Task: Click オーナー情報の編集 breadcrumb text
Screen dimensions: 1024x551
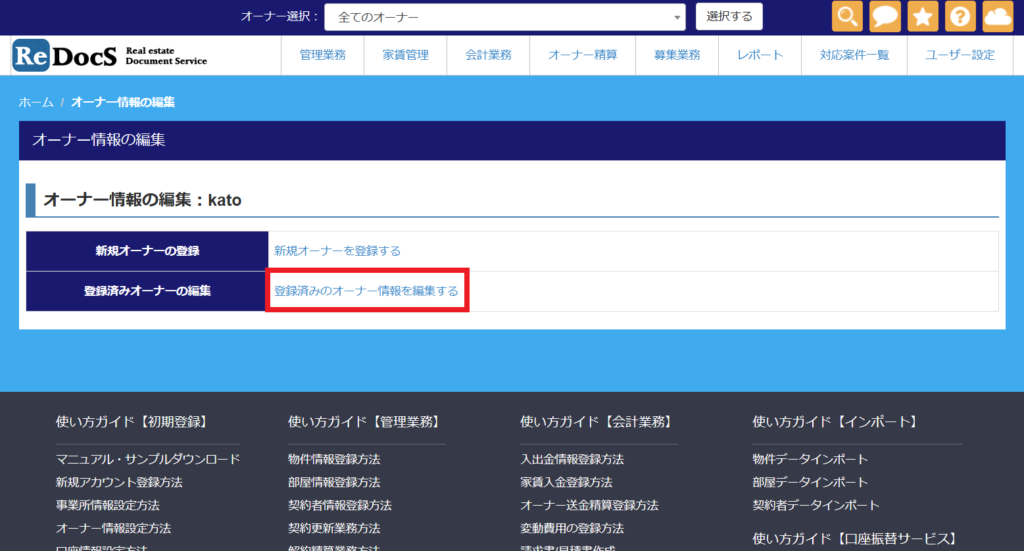Action: click(123, 102)
